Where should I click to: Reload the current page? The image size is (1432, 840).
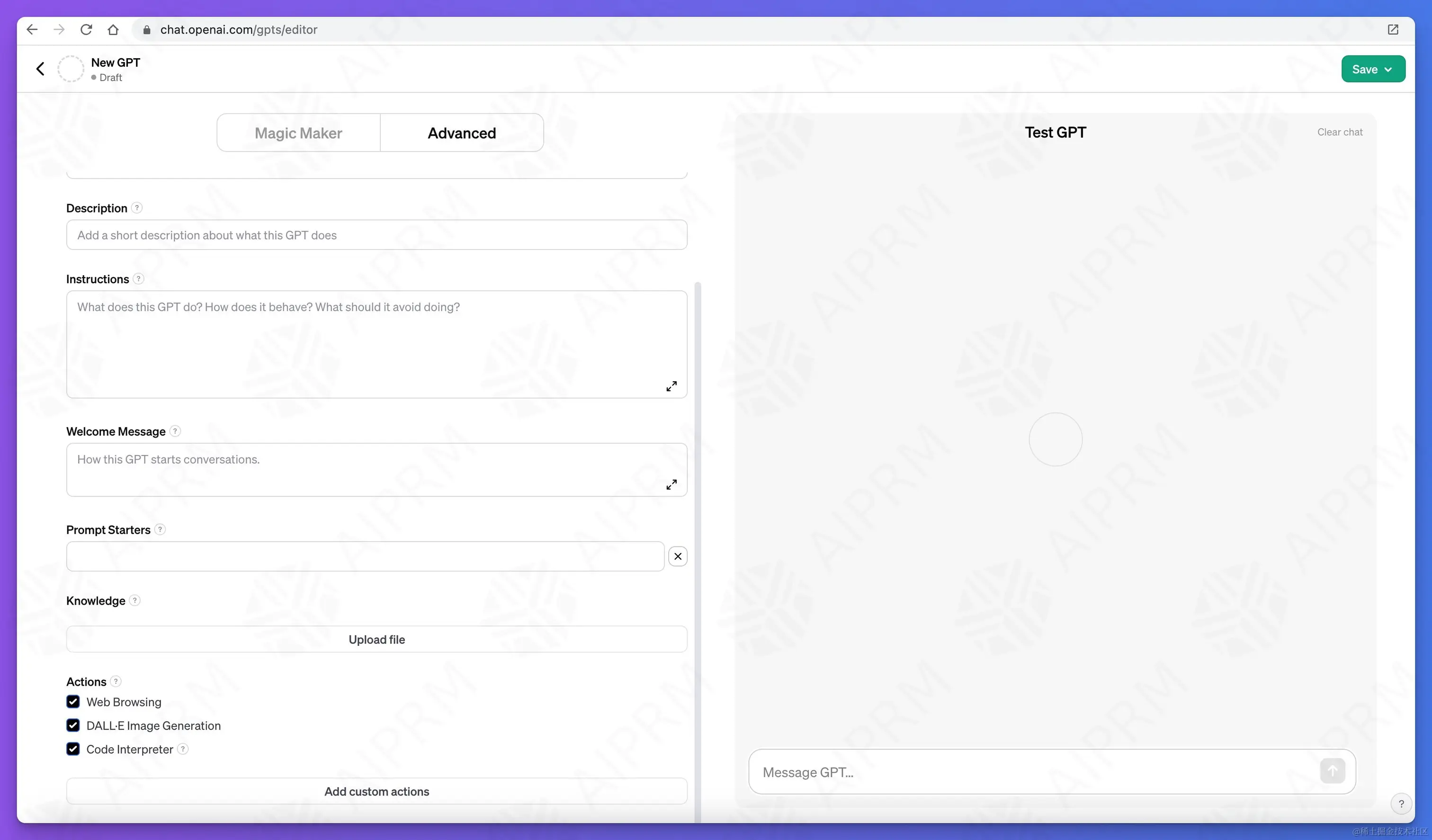pos(86,29)
